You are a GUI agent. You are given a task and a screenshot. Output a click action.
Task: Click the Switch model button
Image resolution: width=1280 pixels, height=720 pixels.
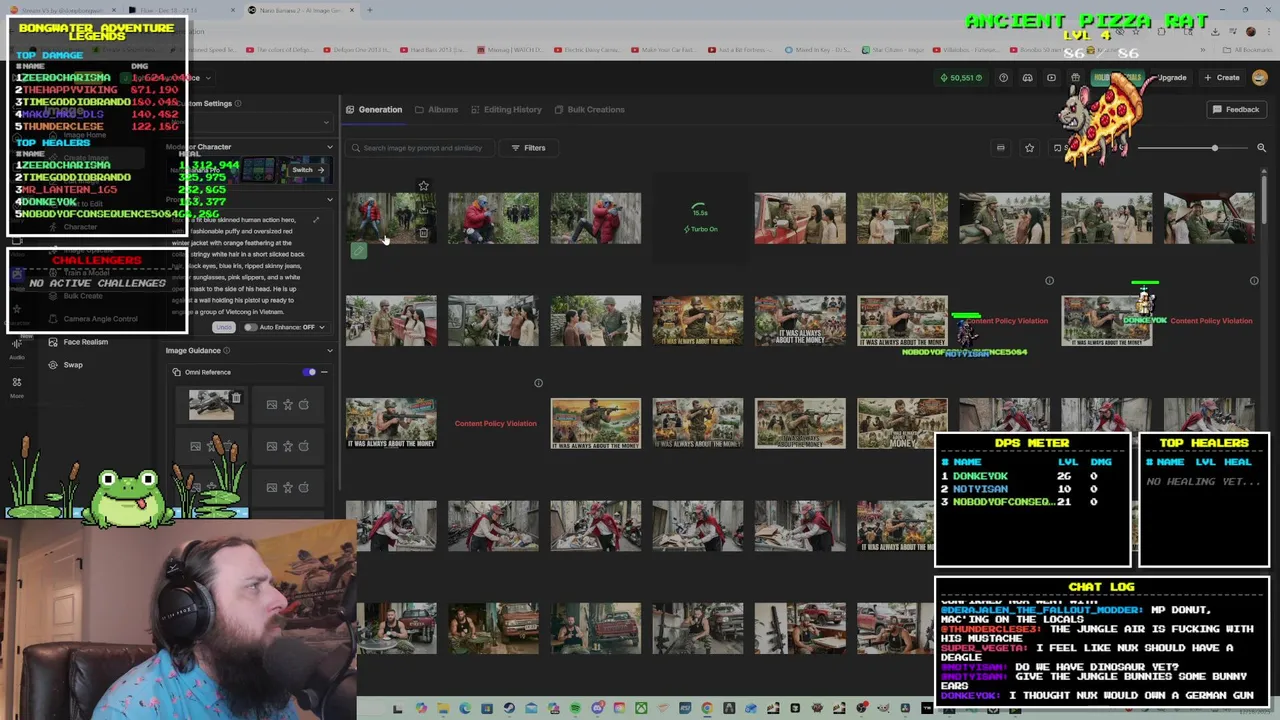pyautogui.click(x=307, y=170)
